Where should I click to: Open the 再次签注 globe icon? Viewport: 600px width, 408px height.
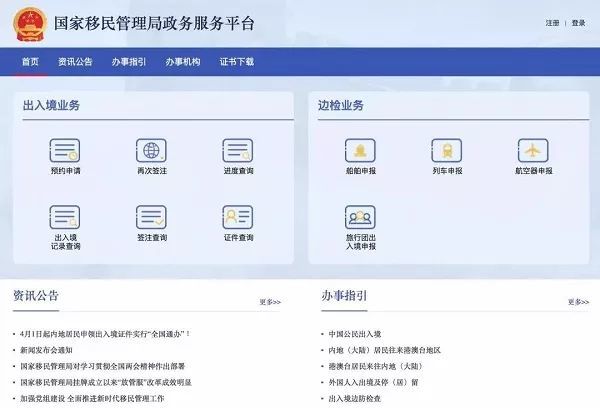[152, 150]
